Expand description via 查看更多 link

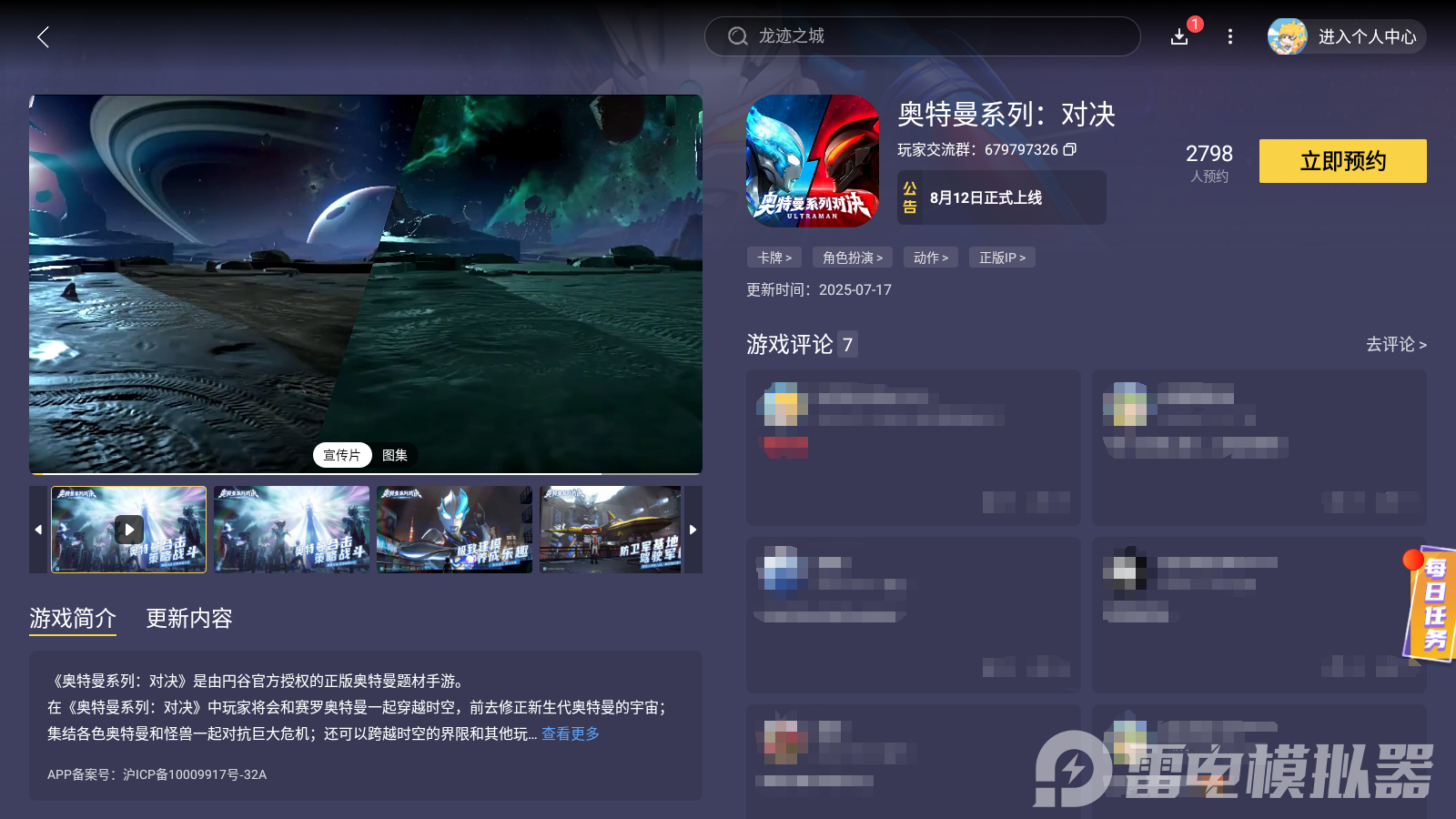(571, 733)
